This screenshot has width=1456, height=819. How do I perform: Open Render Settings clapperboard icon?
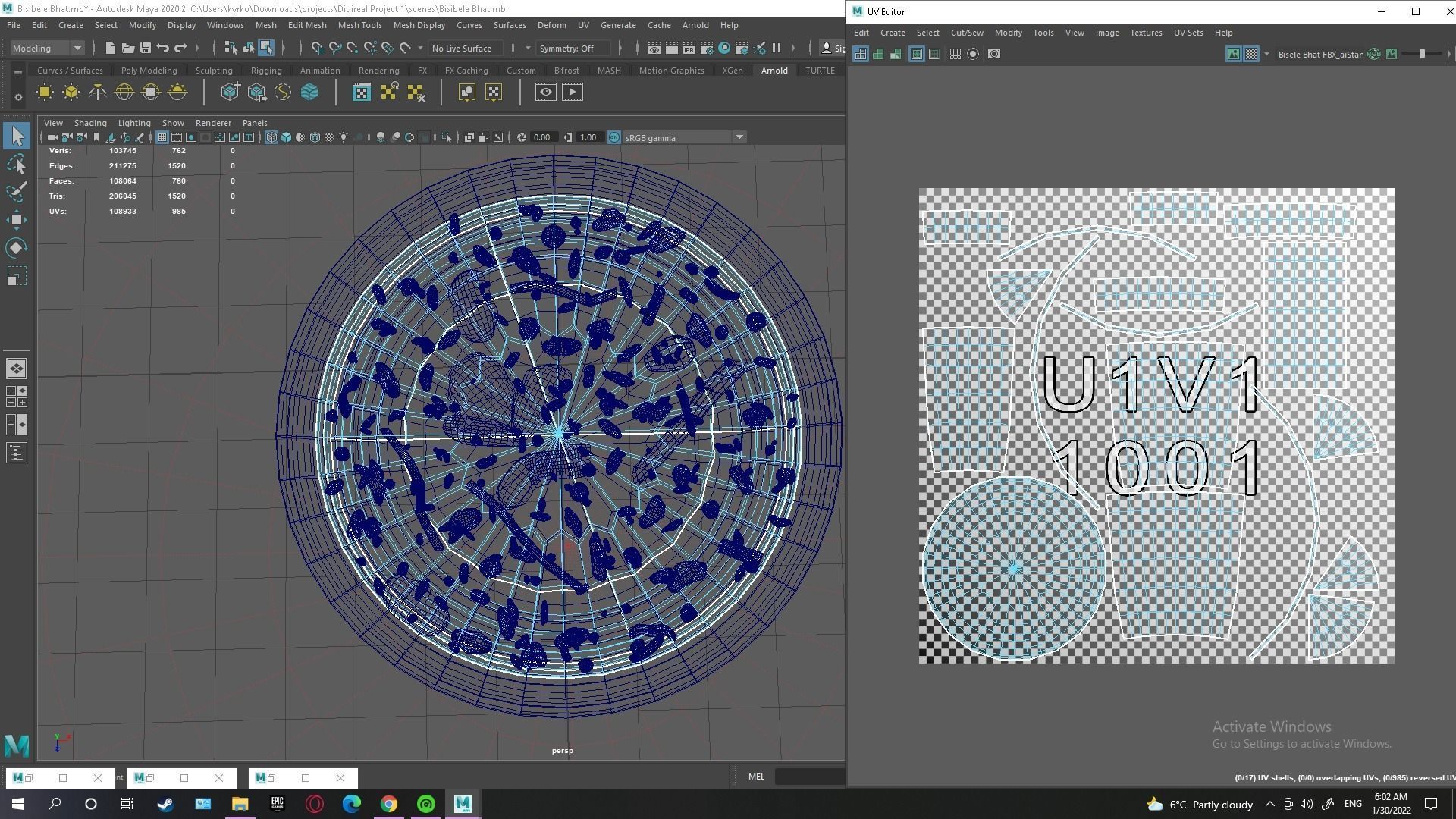coord(707,48)
